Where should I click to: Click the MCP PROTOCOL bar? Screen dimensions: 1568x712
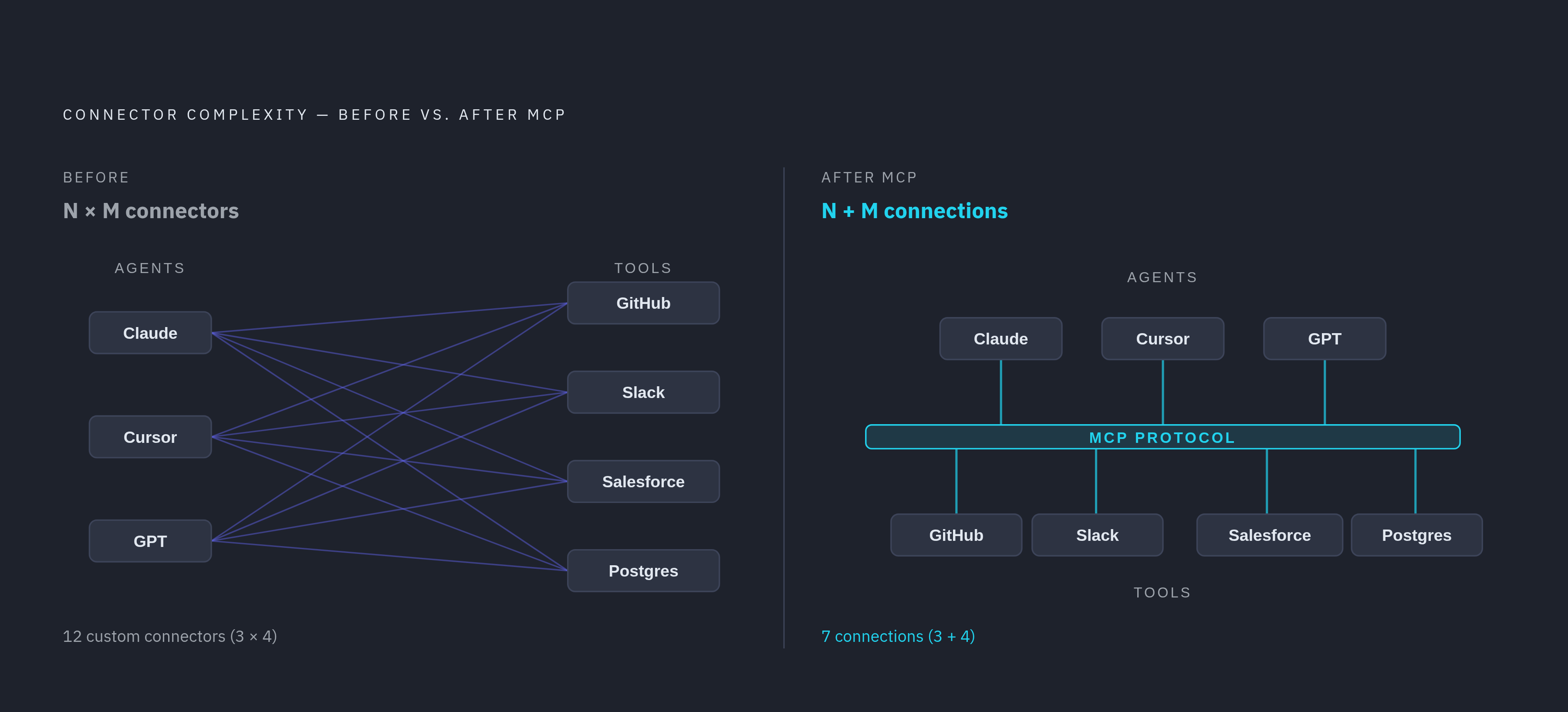(1162, 437)
